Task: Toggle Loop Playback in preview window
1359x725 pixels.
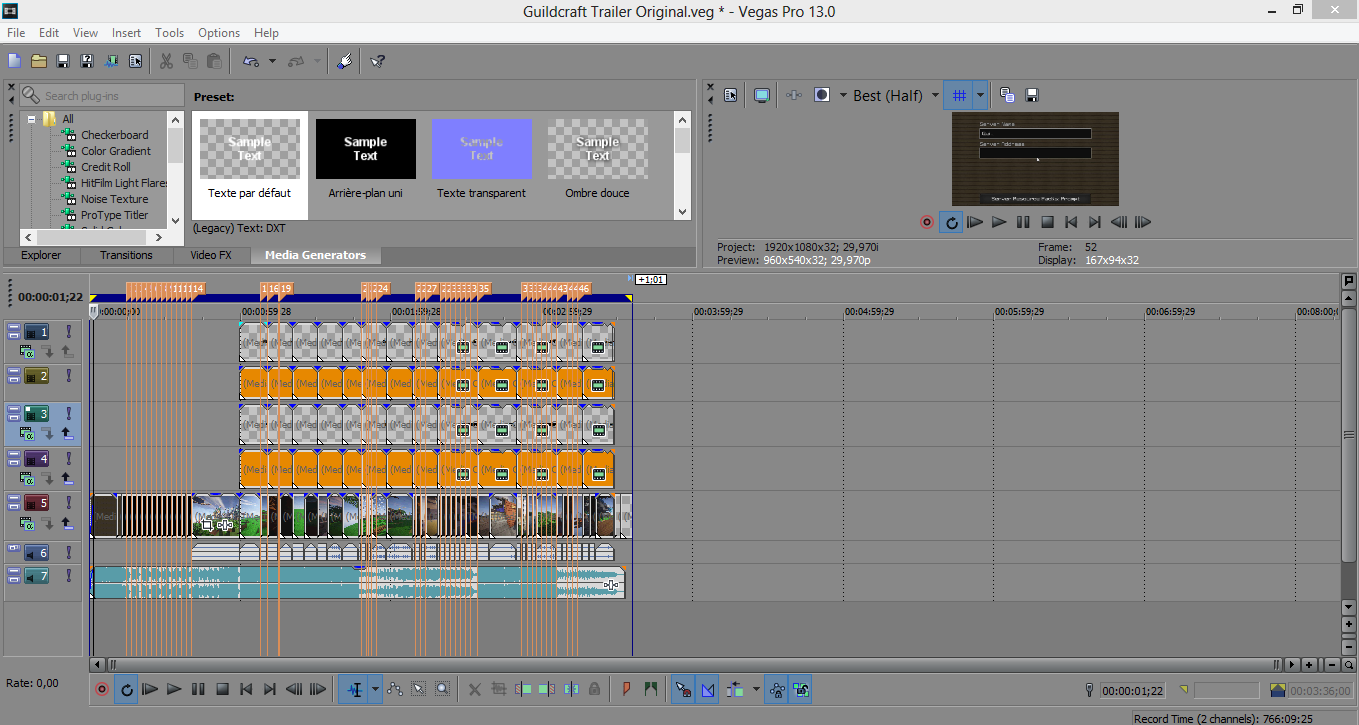Action: 952,222
